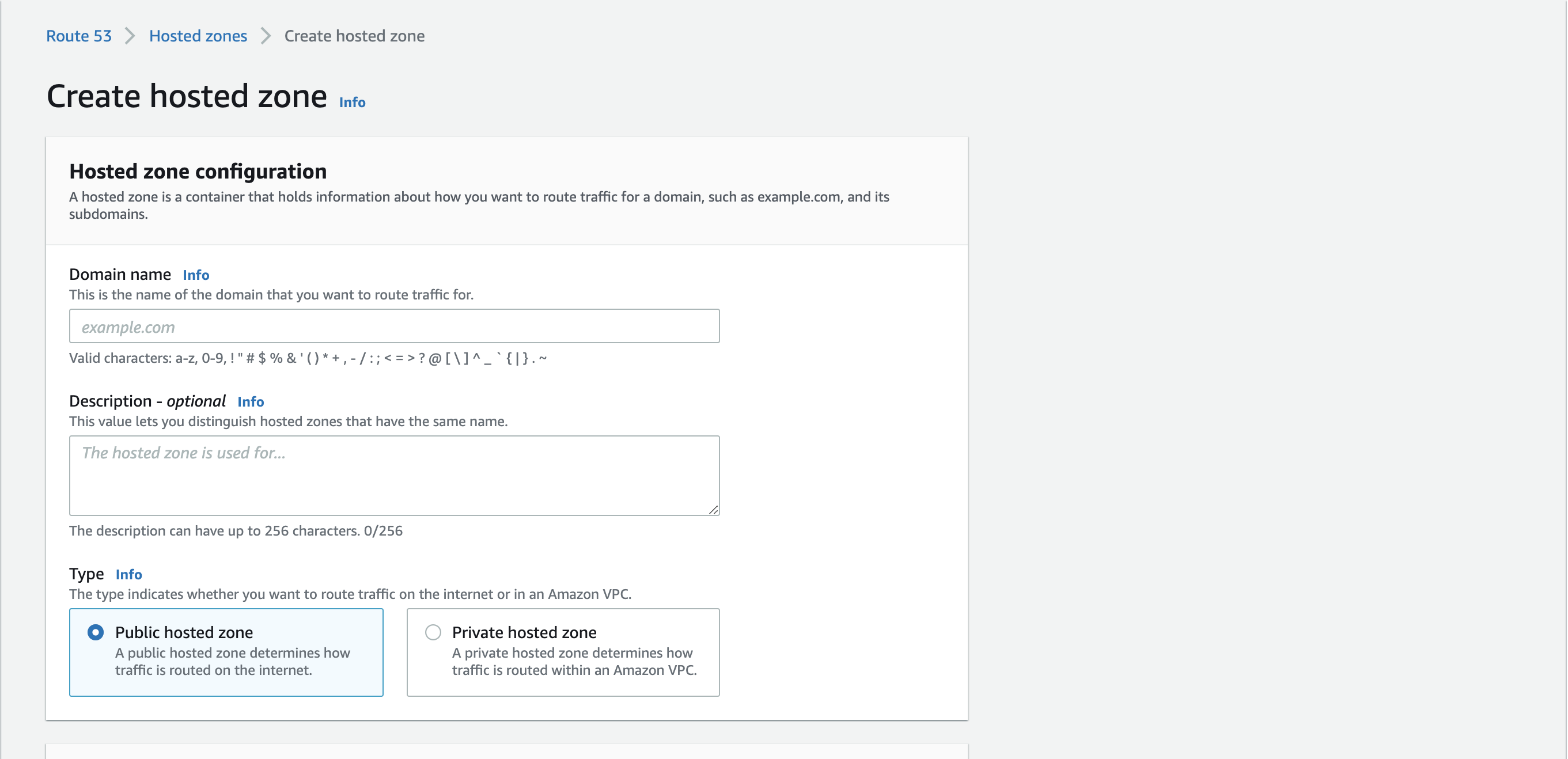Click the valid characters hint text

tap(308, 359)
